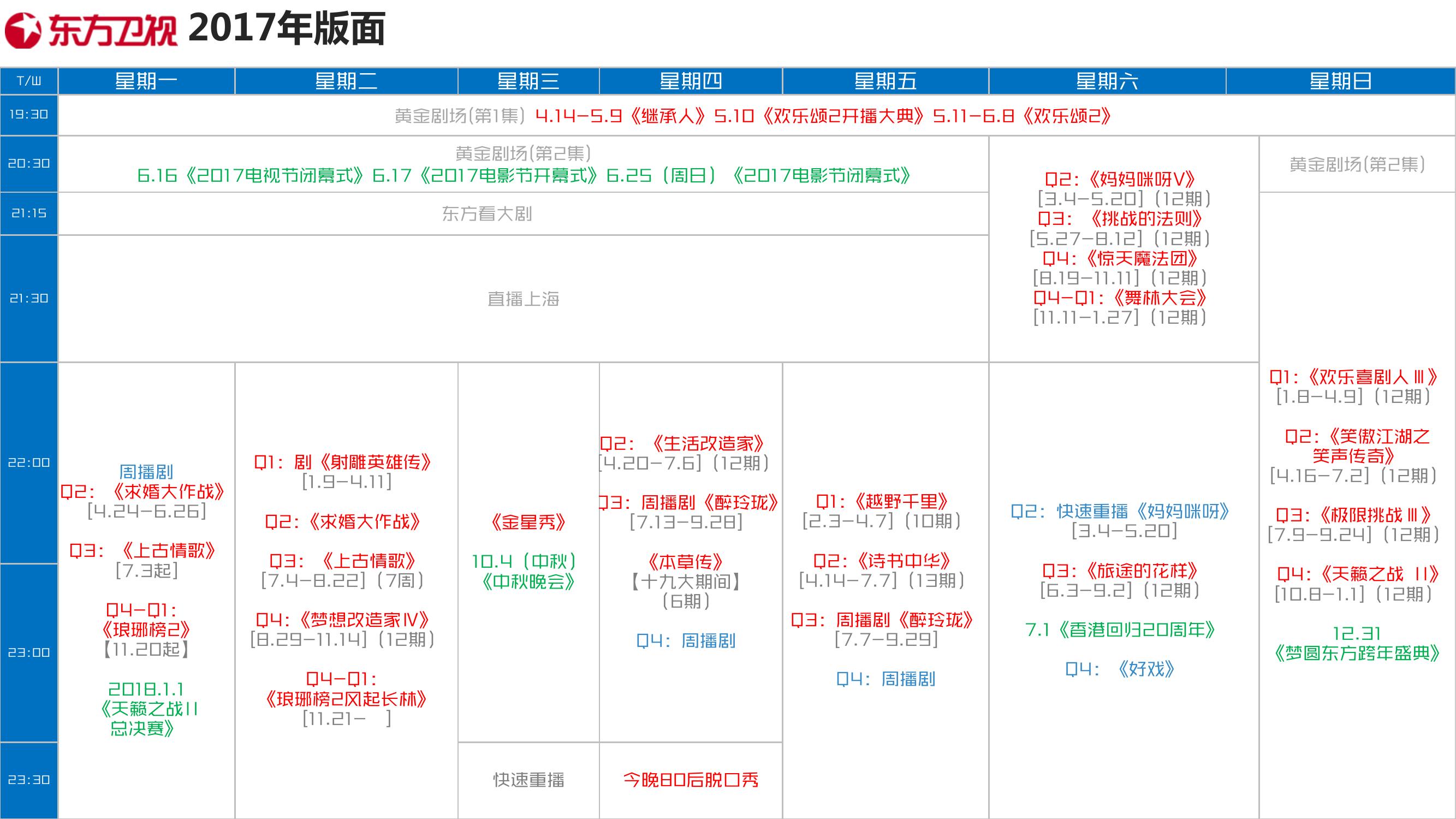Click the T/W corner header cell

point(29,81)
